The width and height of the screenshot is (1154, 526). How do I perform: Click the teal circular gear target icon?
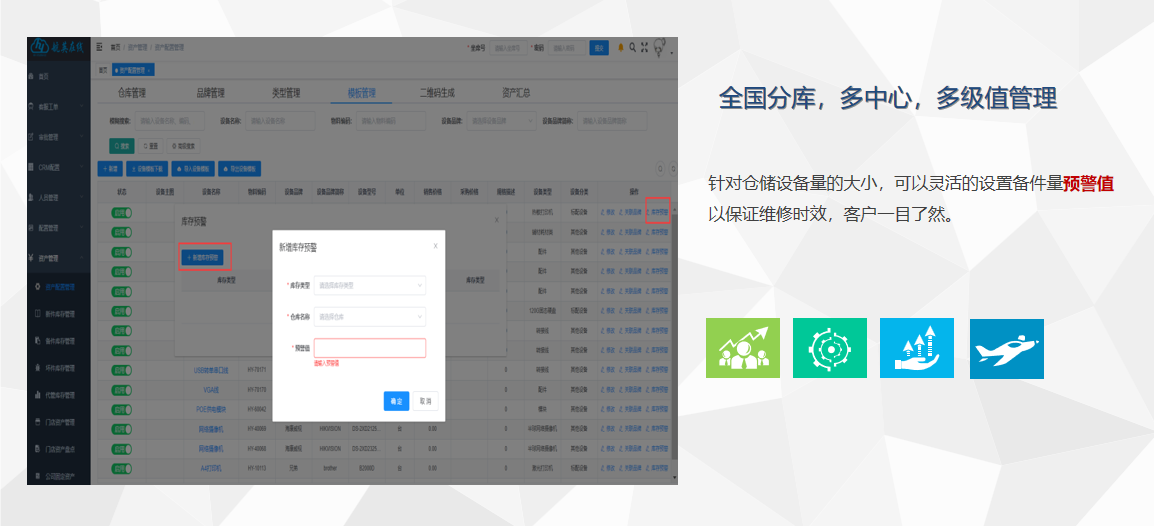[829, 348]
